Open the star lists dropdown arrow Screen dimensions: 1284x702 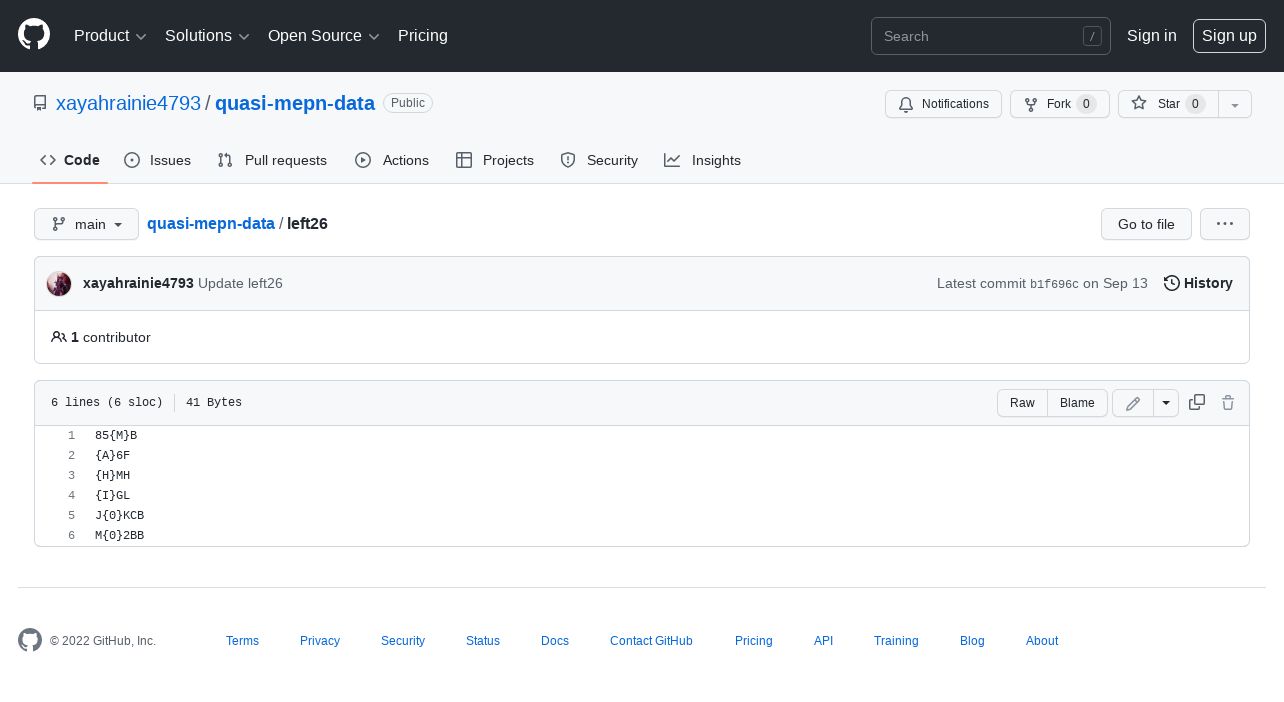pyautogui.click(x=1235, y=104)
